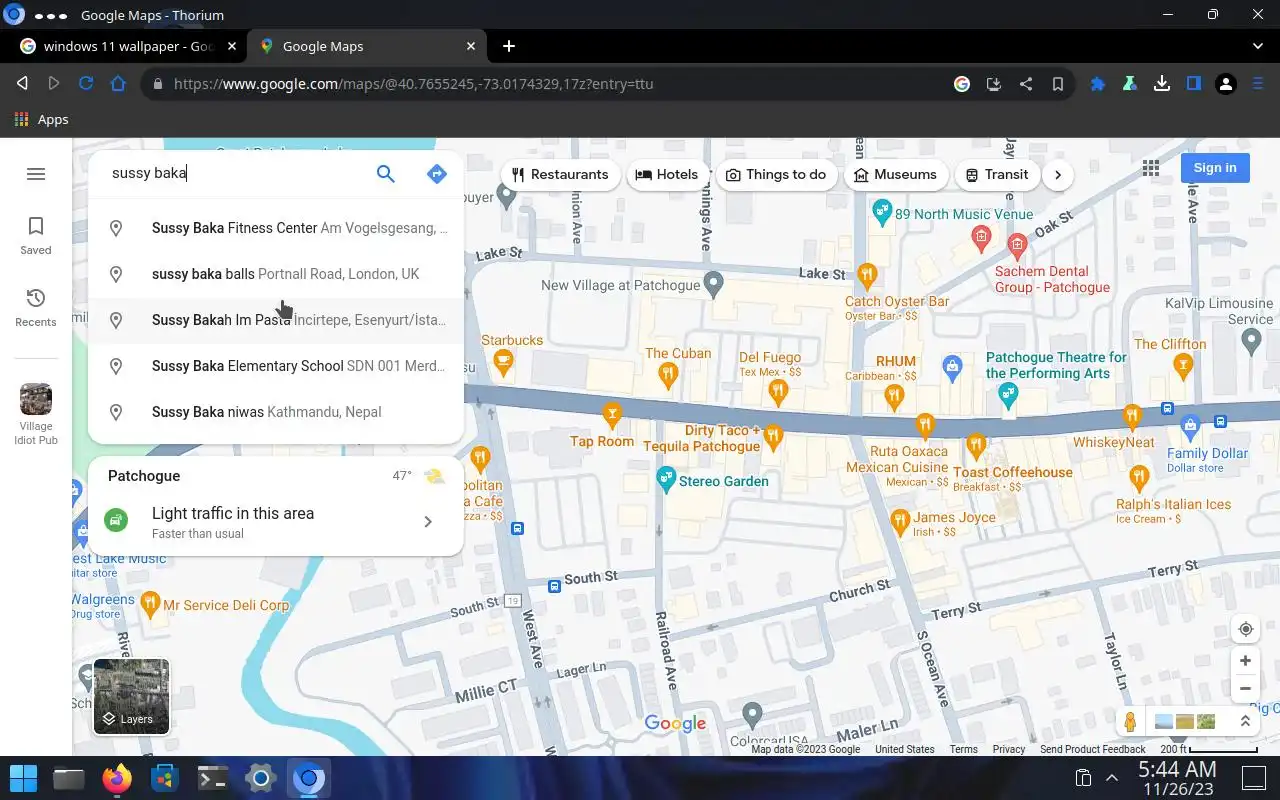Open Mr Service Deli Corp marker
Image resolution: width=1280 pixels, height=800 pixels.
coord(149,603)
